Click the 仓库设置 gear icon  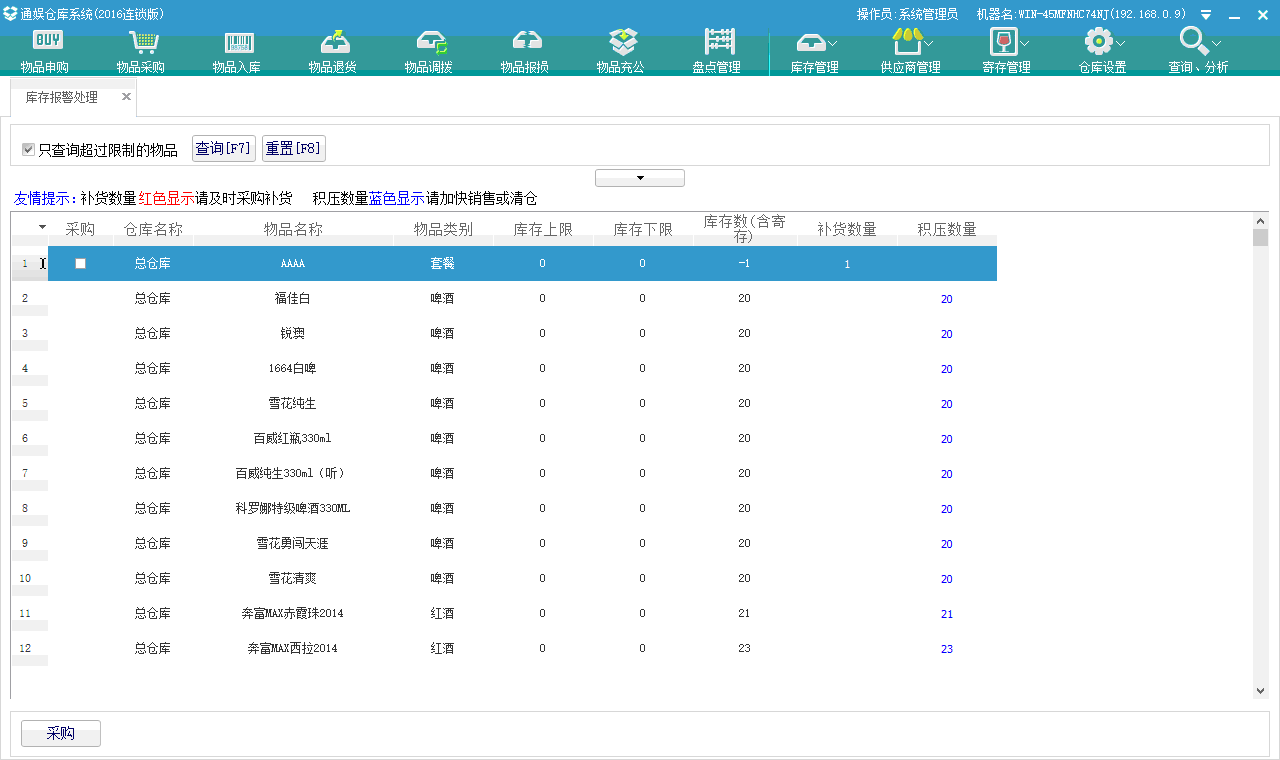[x=1099, y=41]
